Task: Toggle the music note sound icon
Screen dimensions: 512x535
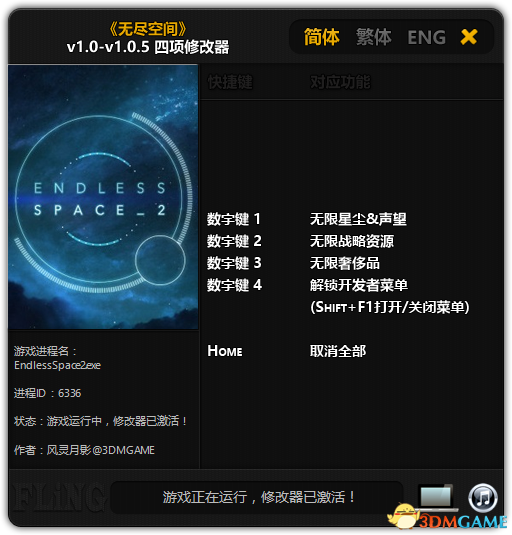Action: 483,498
